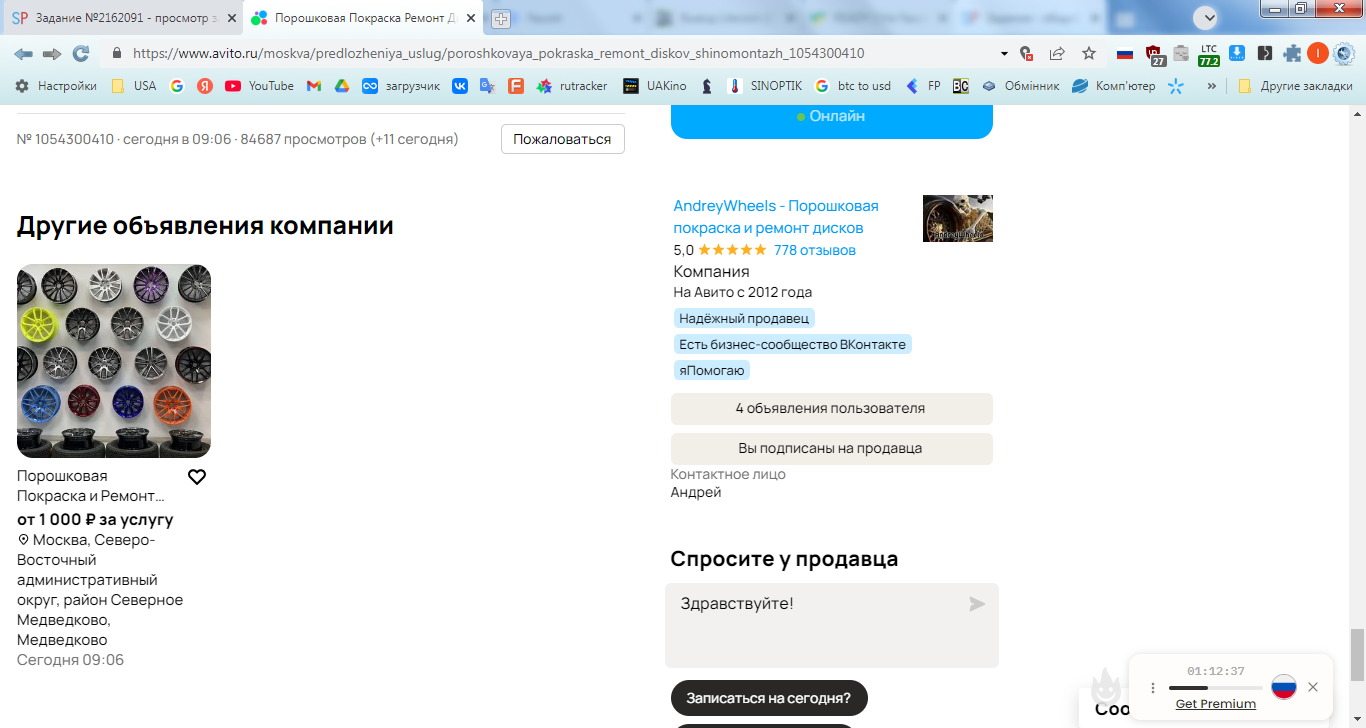Open the LTC 77.2 price extension
Screen dimensions: 1366x728
click(1209, 54)
